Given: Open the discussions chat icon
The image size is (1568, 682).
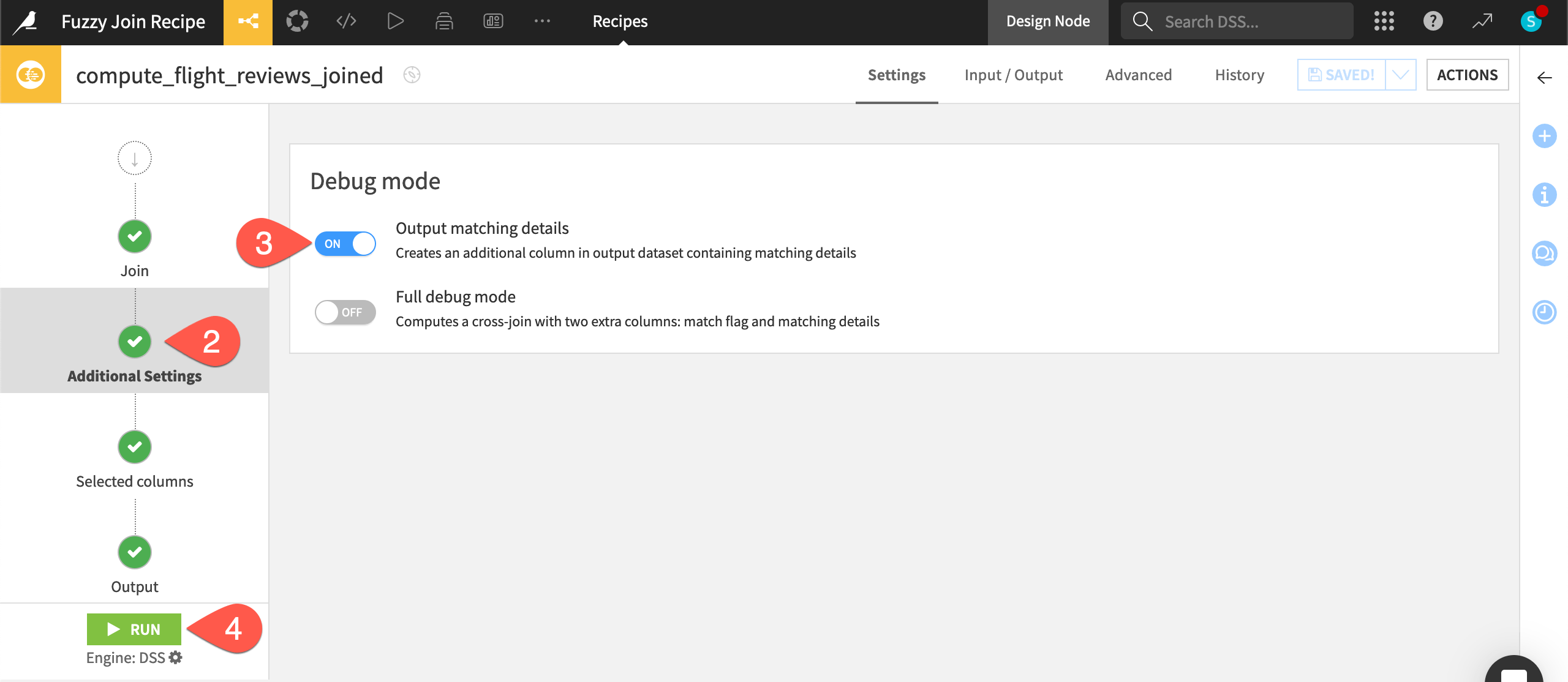Looking at the screenshot, I should 1544,253.
